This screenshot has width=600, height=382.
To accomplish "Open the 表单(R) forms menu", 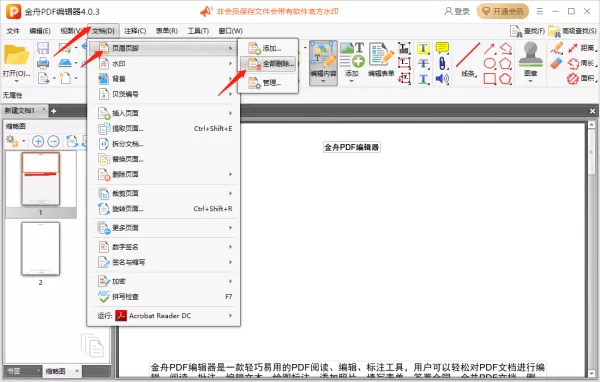I will [167, 31].
